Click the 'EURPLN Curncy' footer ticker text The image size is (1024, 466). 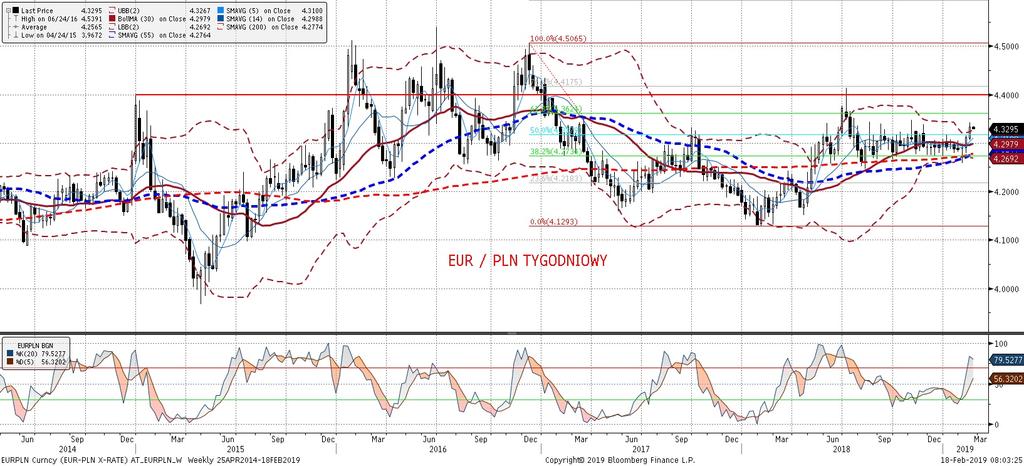(23, 460)
